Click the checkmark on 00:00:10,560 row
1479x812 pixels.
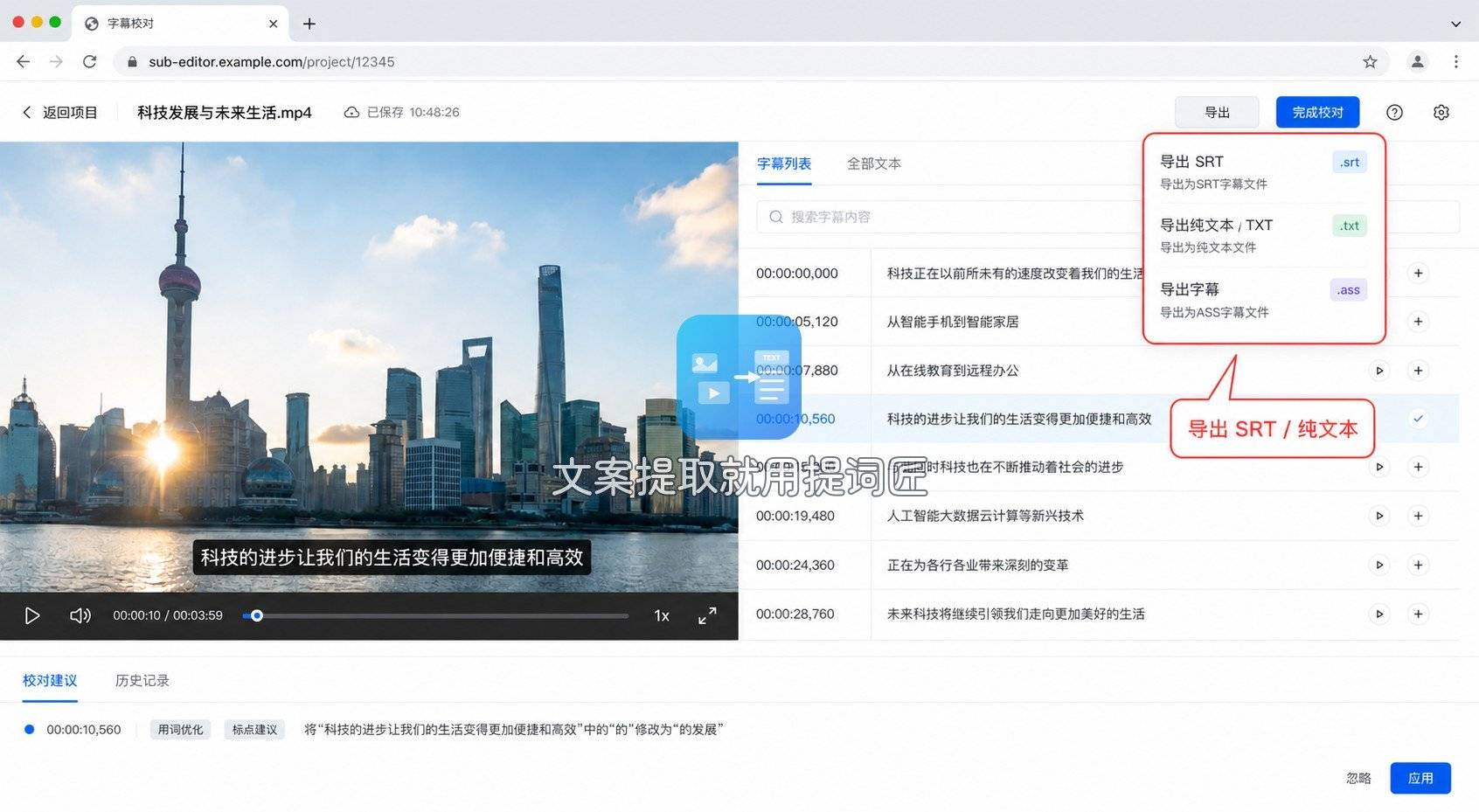click(1418, 419)
